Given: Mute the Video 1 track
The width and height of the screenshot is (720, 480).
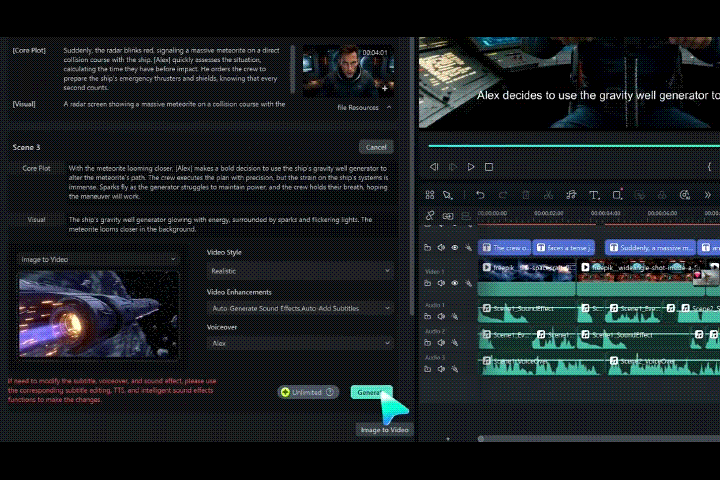Looking at the screenshot, I should [441, 283].
